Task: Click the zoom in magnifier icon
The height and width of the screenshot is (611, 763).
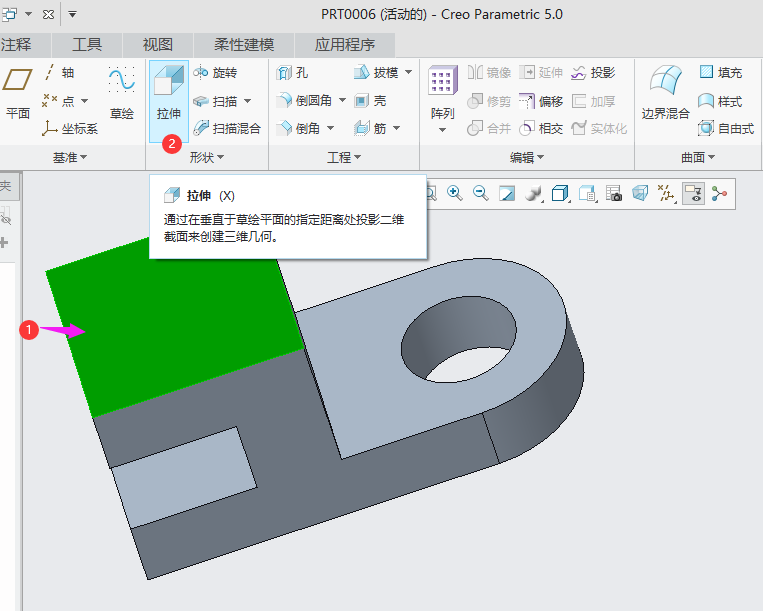Action: pyautogui.click(x=455, y=194)
